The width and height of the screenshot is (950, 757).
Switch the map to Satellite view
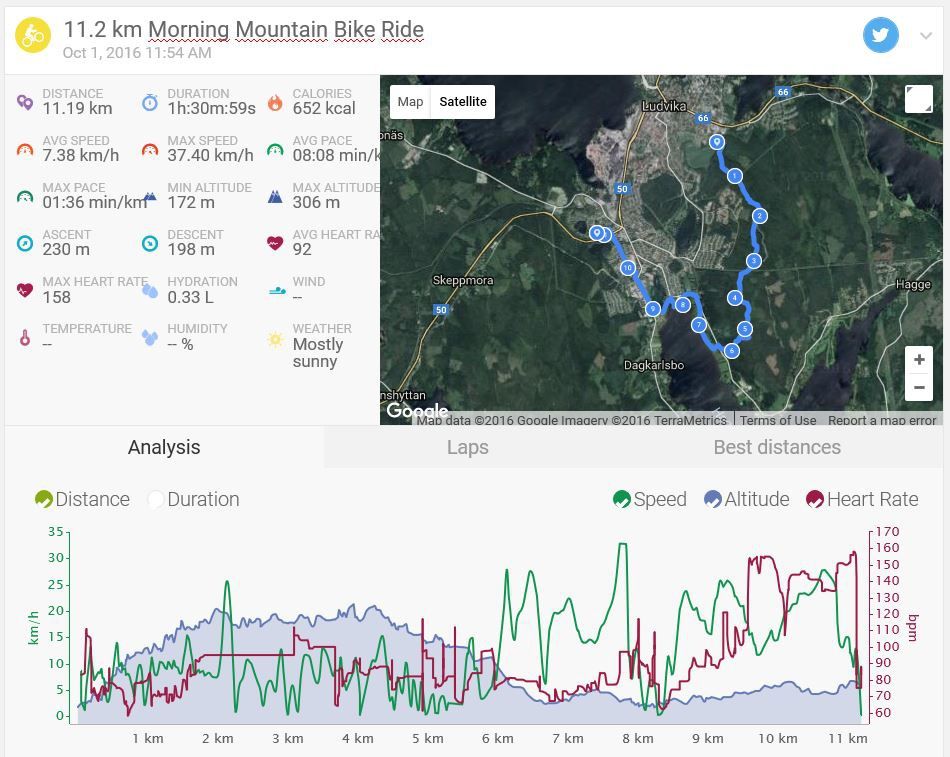pos(463,101)
